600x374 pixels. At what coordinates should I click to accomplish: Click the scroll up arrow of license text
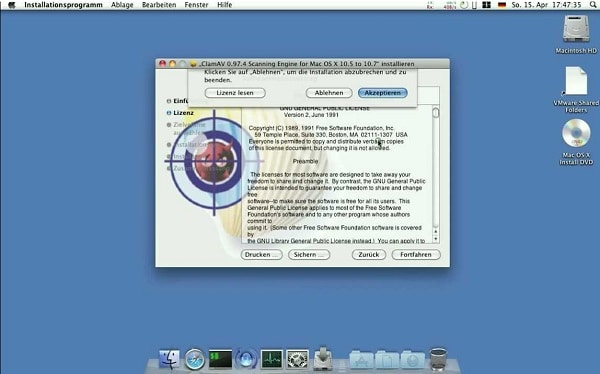click(x=435, y=231)
